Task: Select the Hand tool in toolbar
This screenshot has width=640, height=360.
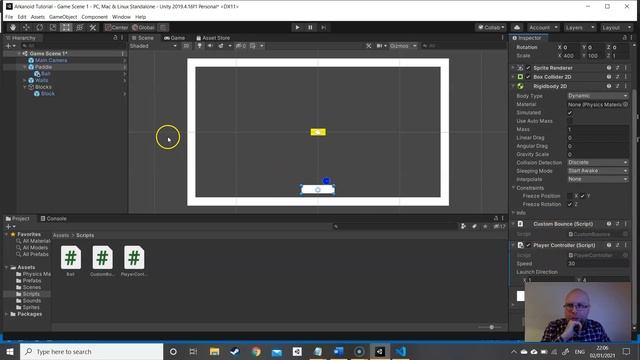Action: (x=13, y=27)
